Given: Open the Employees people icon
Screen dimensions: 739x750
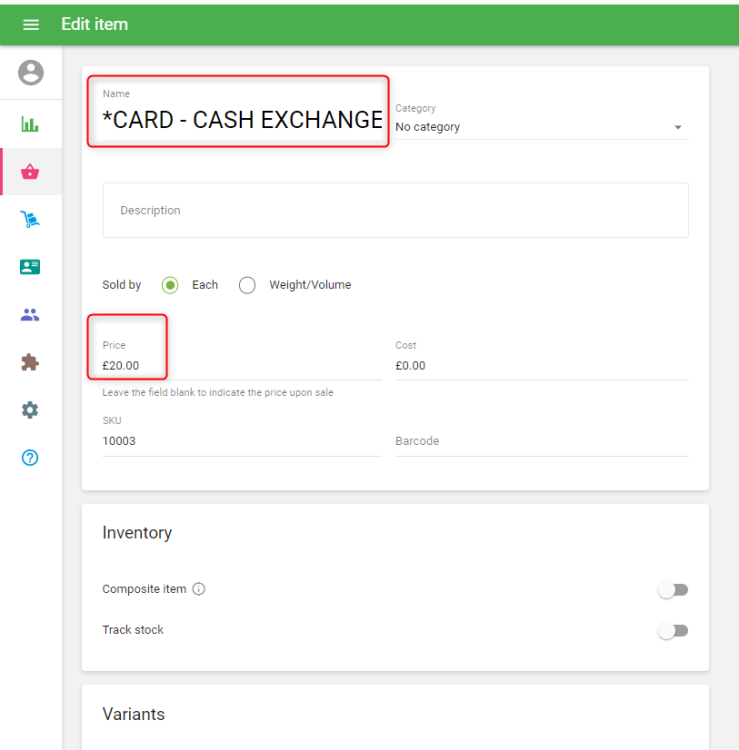Looking at the screenshot, I should pyautogui.click(x=30, y=315).
